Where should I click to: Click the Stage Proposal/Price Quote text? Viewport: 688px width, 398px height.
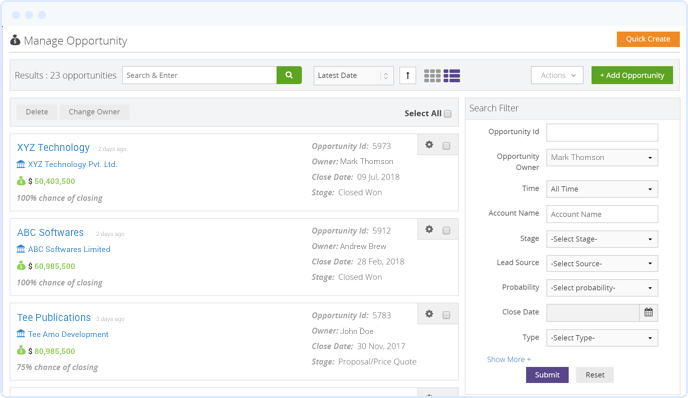(364, 362)
